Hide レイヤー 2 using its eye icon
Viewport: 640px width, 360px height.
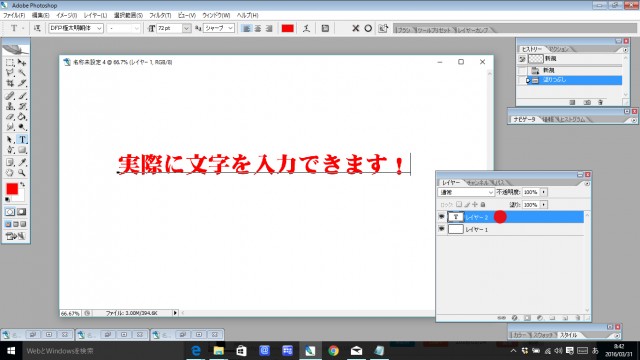click(441, 217)
